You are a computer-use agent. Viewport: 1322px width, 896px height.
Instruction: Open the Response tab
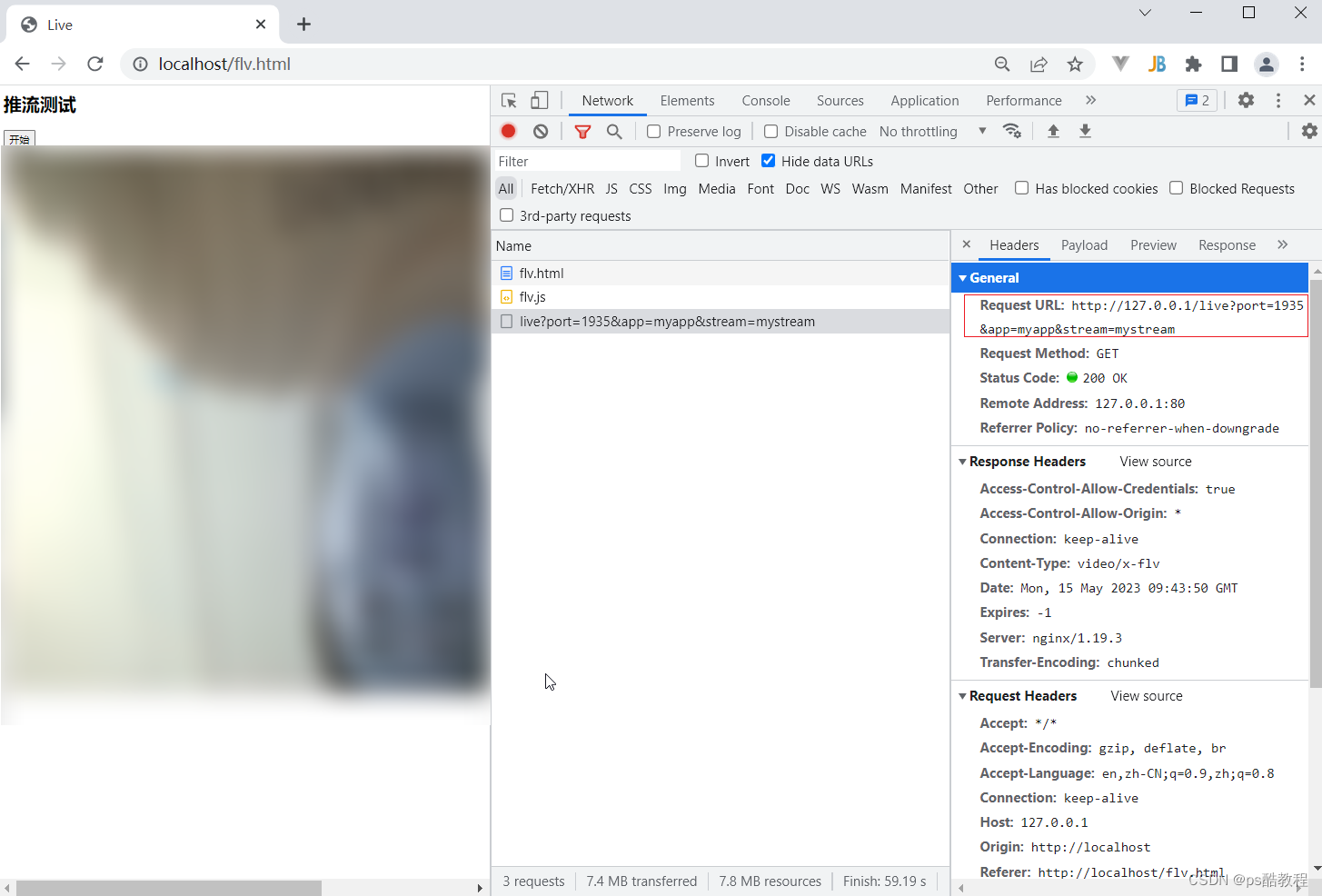[1227, 245]
